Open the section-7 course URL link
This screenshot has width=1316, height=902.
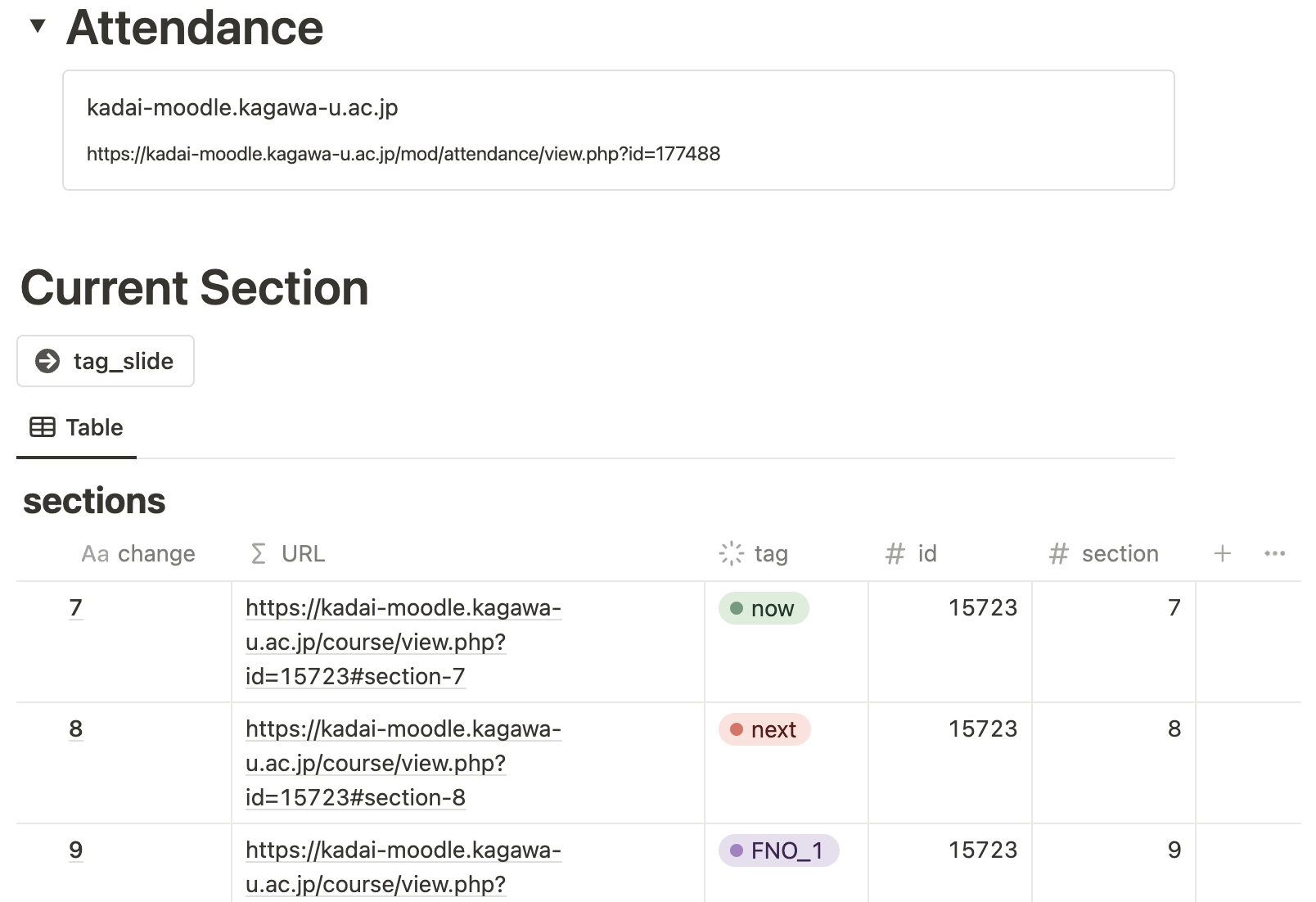coord(403,642)
